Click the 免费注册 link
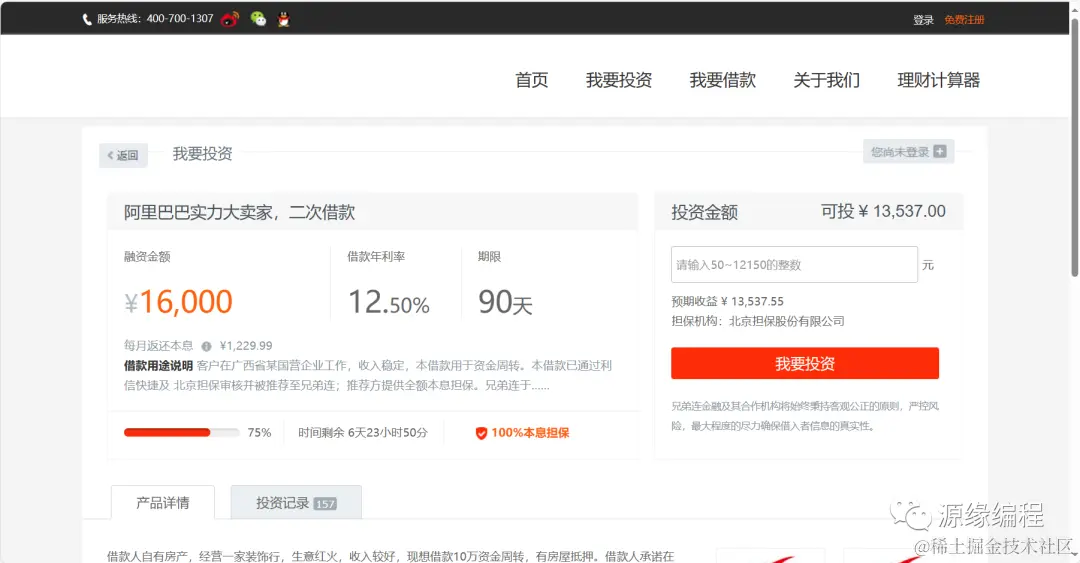Viewport: 1080px width, 563px height. coord(964,20)
